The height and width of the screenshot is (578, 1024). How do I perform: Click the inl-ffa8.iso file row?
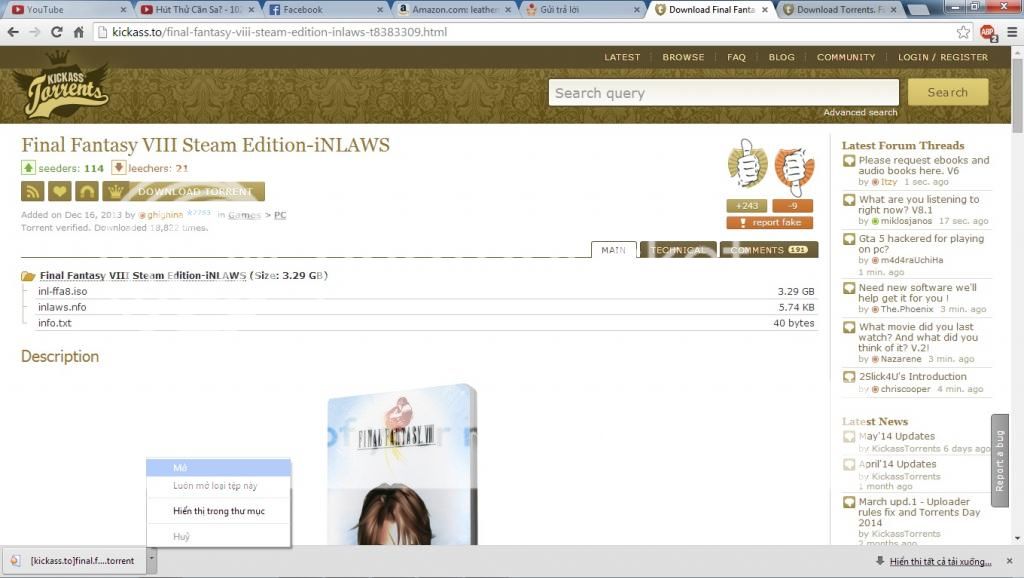(x=426, y=291)
